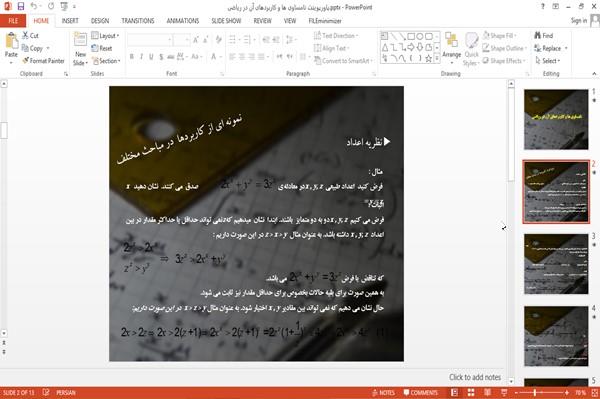This screenshot has height=399, width=600.
Task: Select slide 4 thumbnail
Action: (x=556, y=336)
